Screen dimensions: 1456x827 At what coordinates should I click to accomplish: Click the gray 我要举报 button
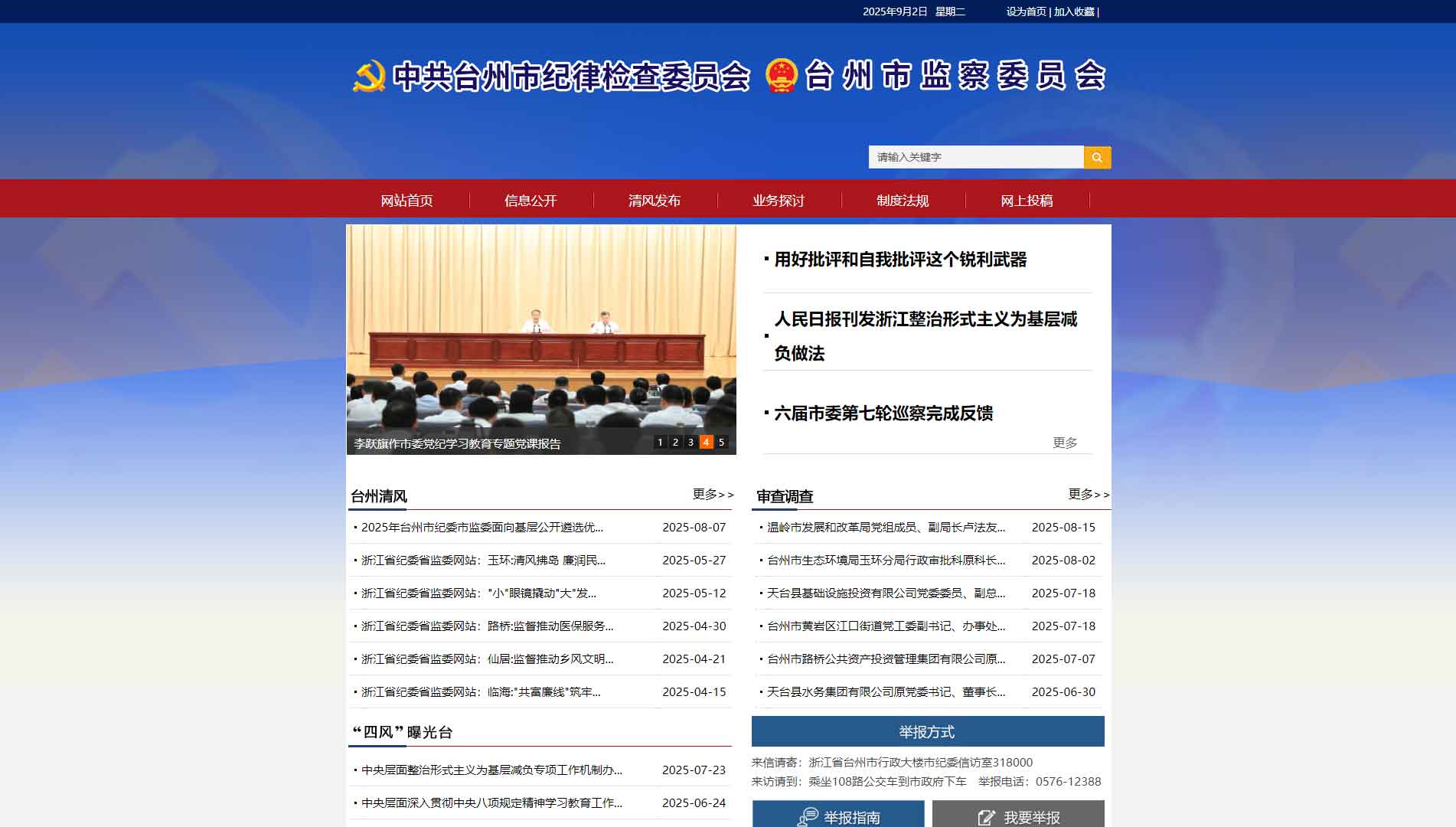[1018, 814]
